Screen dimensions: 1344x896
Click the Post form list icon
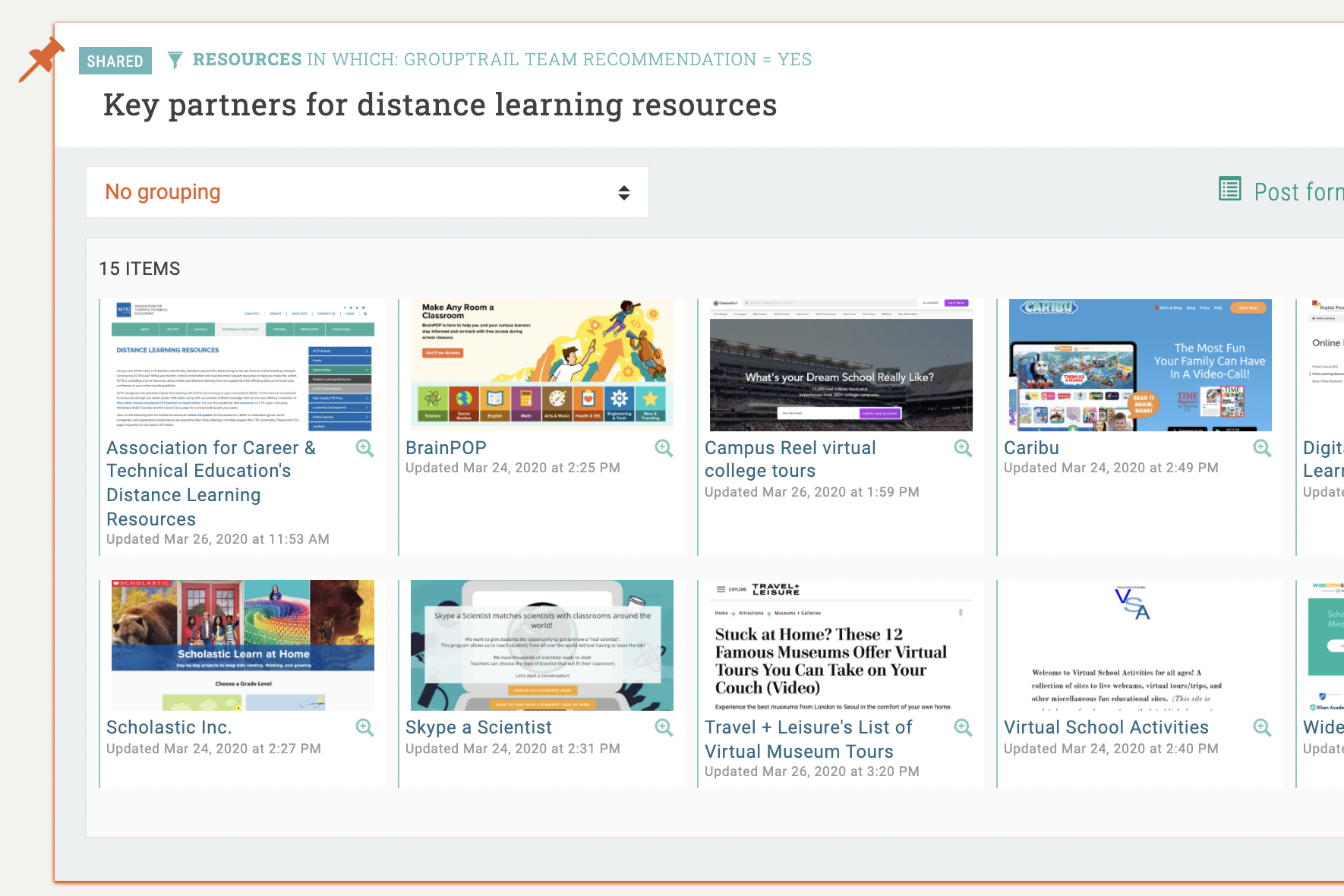[1229, 189]
